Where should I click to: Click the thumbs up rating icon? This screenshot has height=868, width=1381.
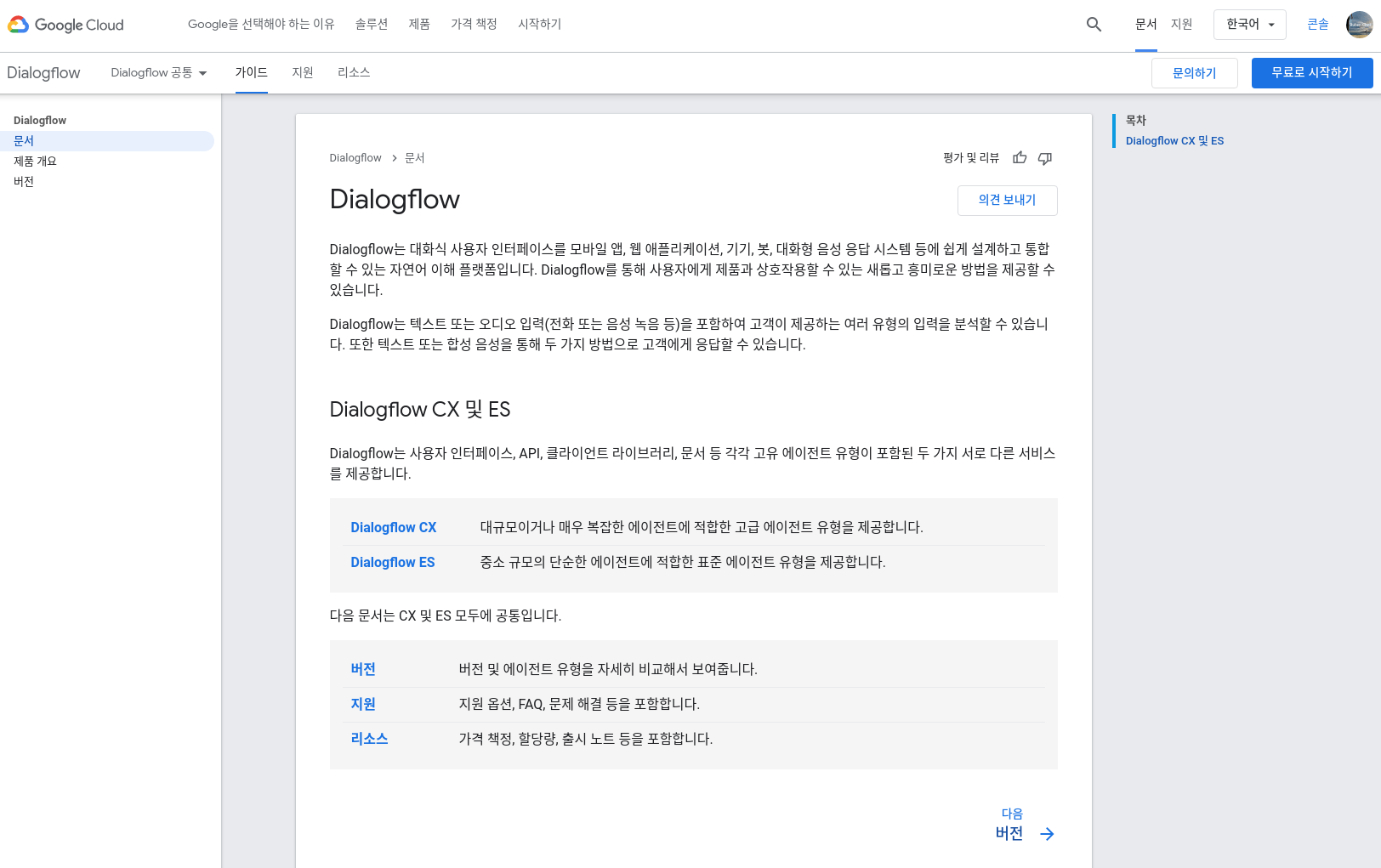pos(1020,158)
